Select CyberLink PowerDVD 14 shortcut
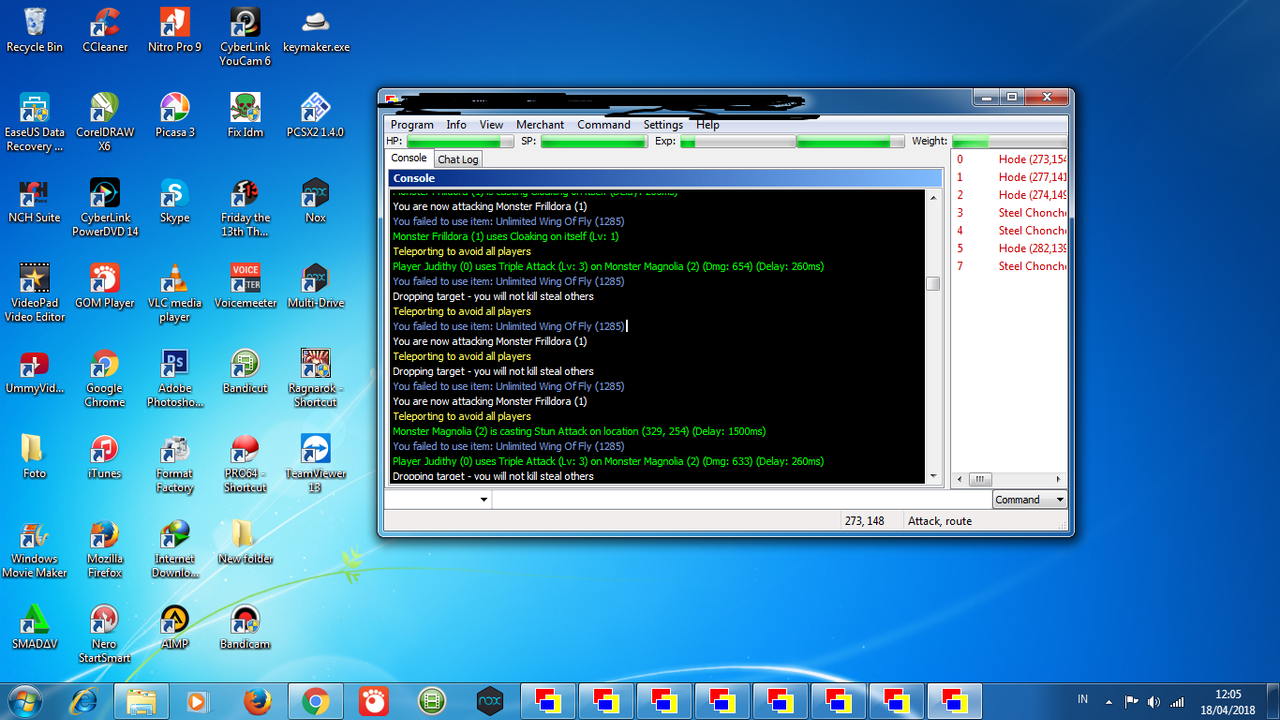The image size is (1280, 720). [104, 207]
